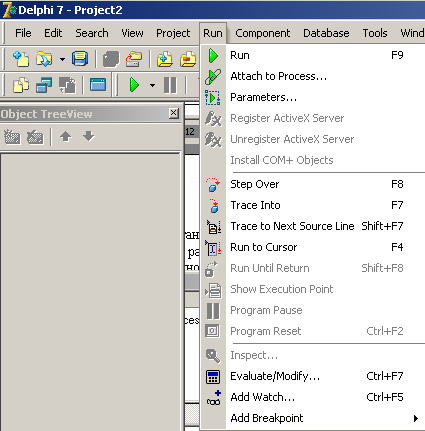Screen dimensions: 425x431
Task: Click the Save toolbar icon
Action: (80, 59)
